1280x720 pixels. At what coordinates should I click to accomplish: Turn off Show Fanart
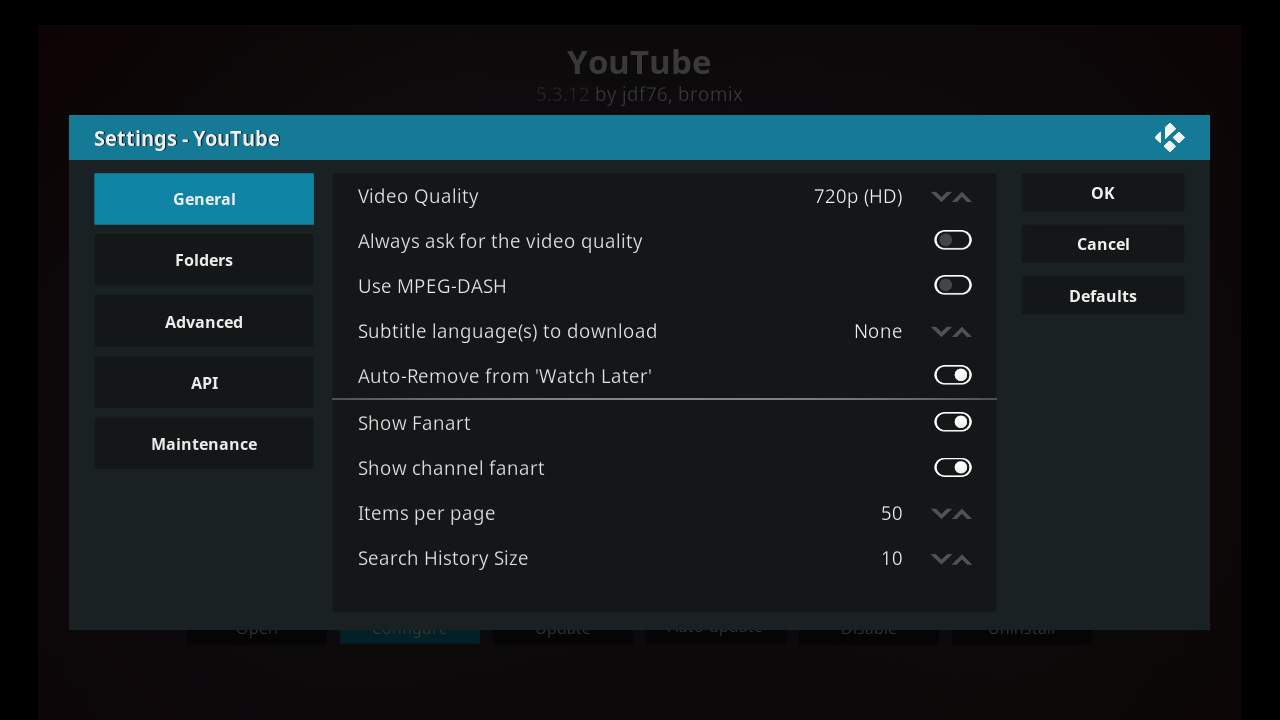pos(952,421)
